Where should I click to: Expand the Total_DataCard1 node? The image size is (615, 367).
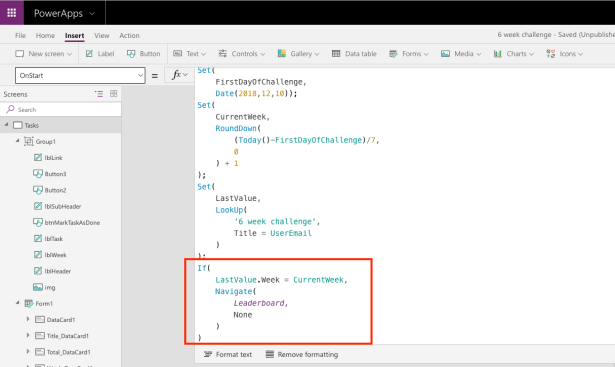pyautogui.click(x=28, y=351)
